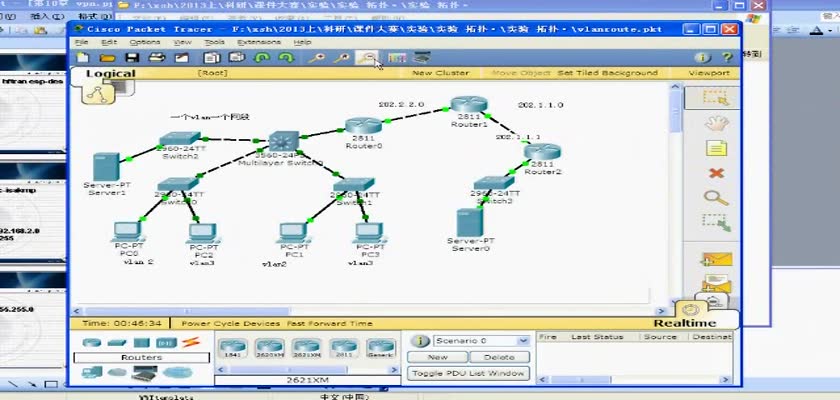Screen dimensions: 840x400
Task: Click the Zoom Reset magnifier icon
Action: tap(342, 57)
